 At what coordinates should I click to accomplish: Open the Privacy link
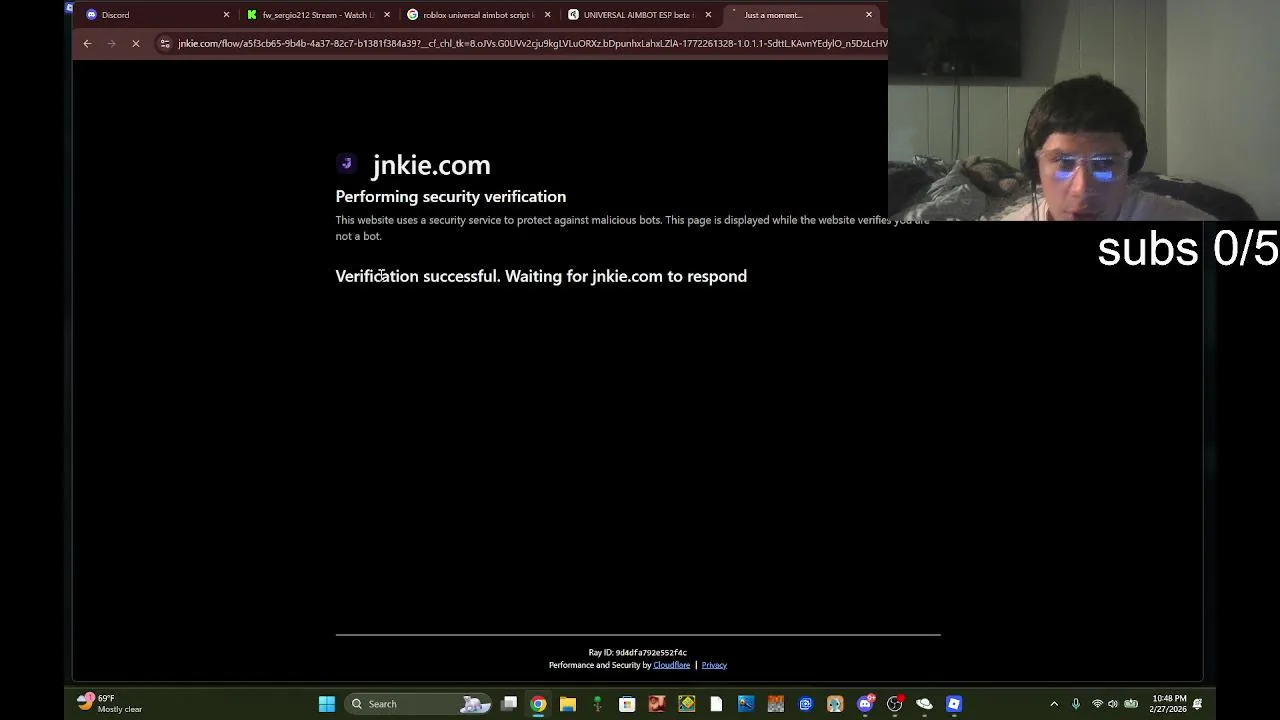click(714, 665)
